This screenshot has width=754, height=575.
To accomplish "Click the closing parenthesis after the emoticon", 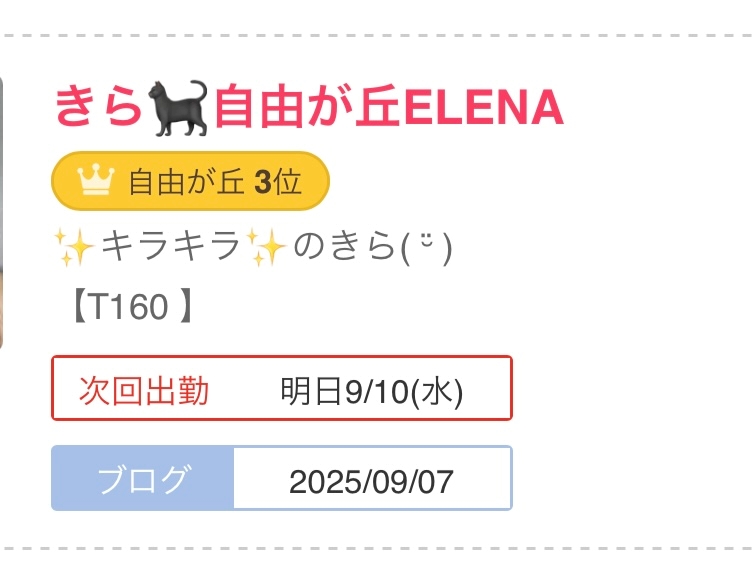I will (447, 247).
